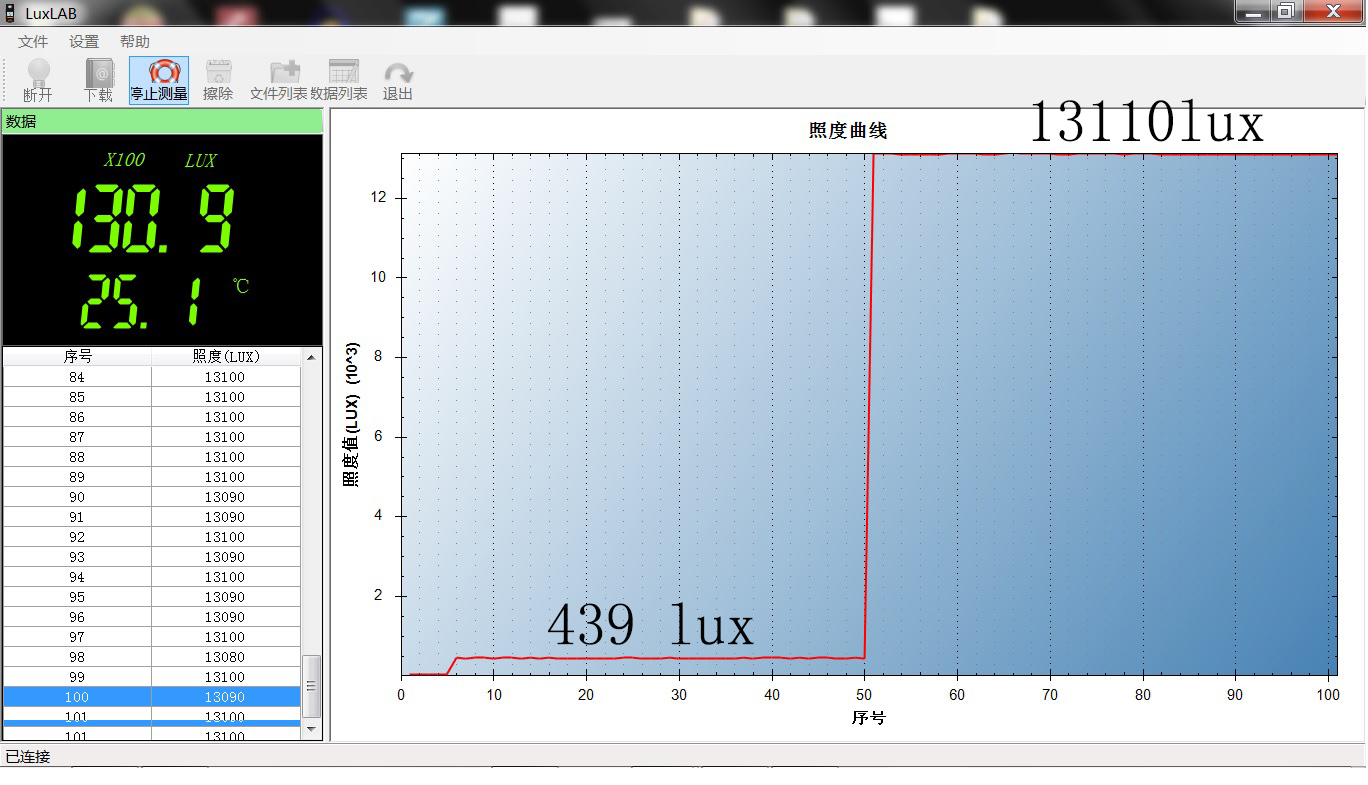The height and width of the screenshot is (785, 1368).
Task: Select row with 序号 94
Action: (152, 577)
